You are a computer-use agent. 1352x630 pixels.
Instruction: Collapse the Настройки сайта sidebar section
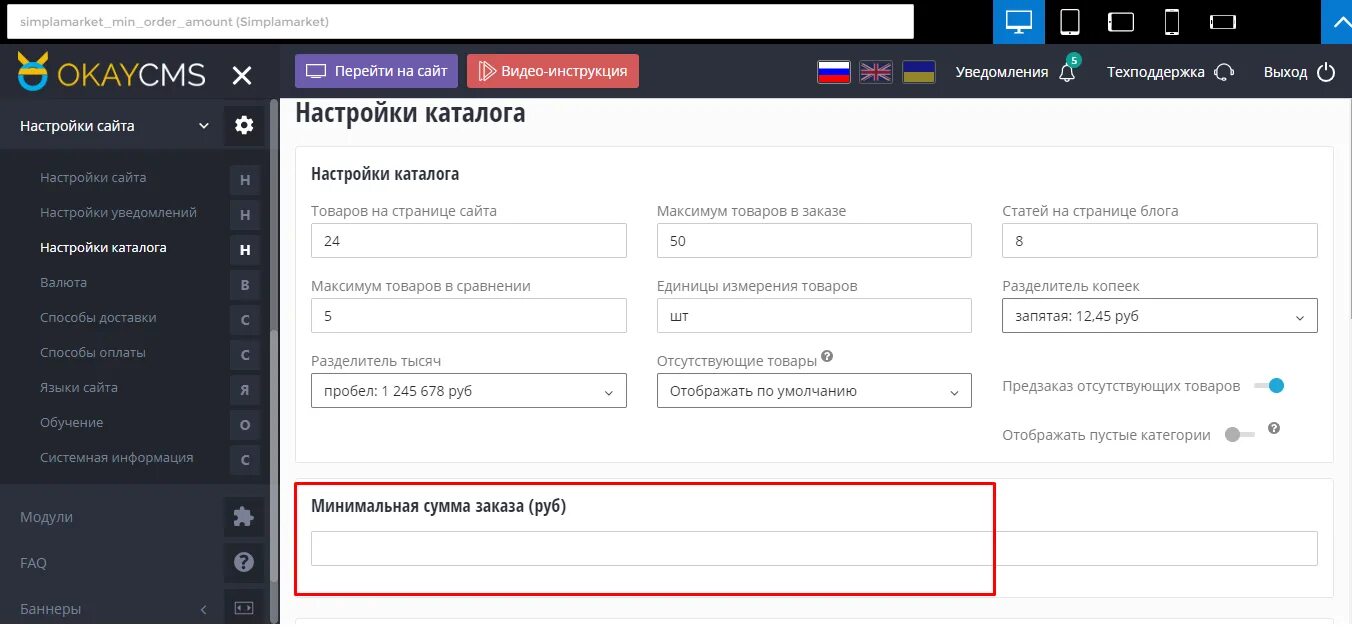pyautogui.click(x=204, y=126)
